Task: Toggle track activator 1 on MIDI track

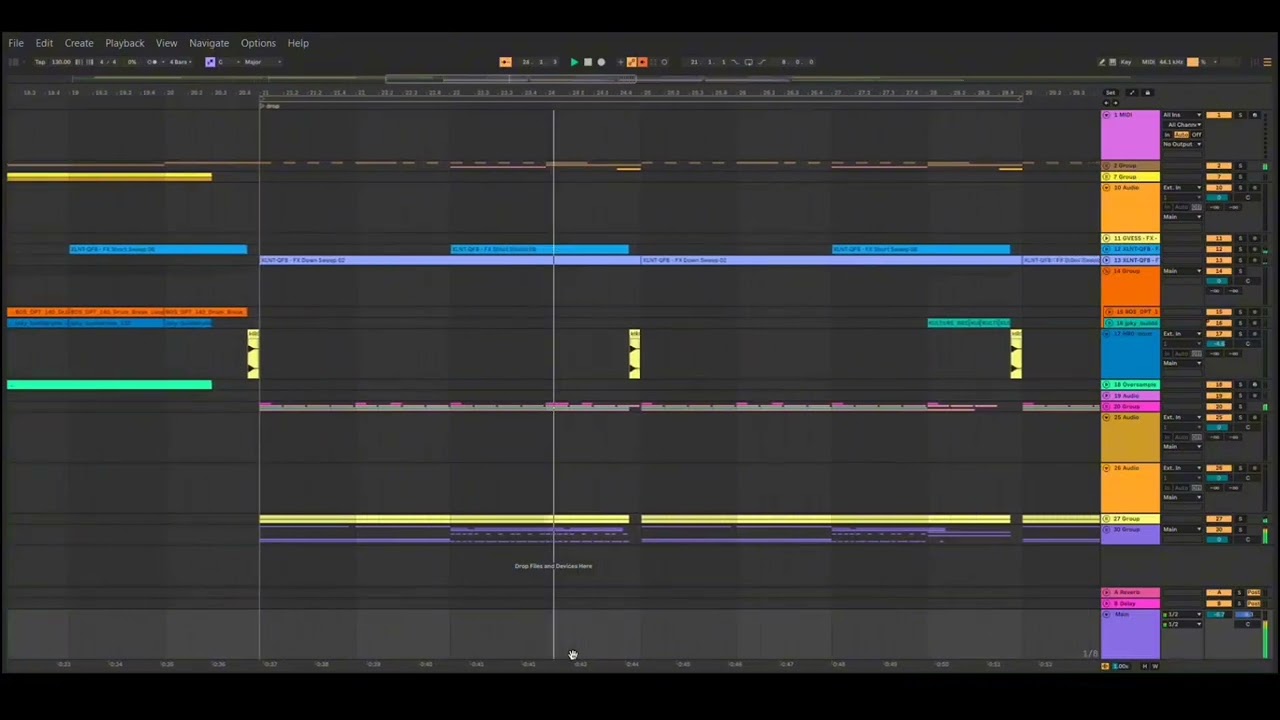Action: pos(1219,115)
